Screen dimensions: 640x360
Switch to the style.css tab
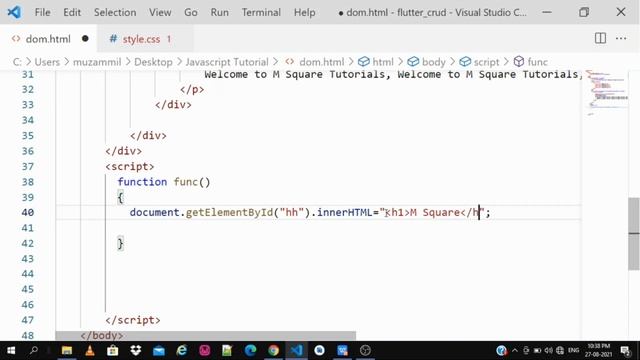point(141,39)
